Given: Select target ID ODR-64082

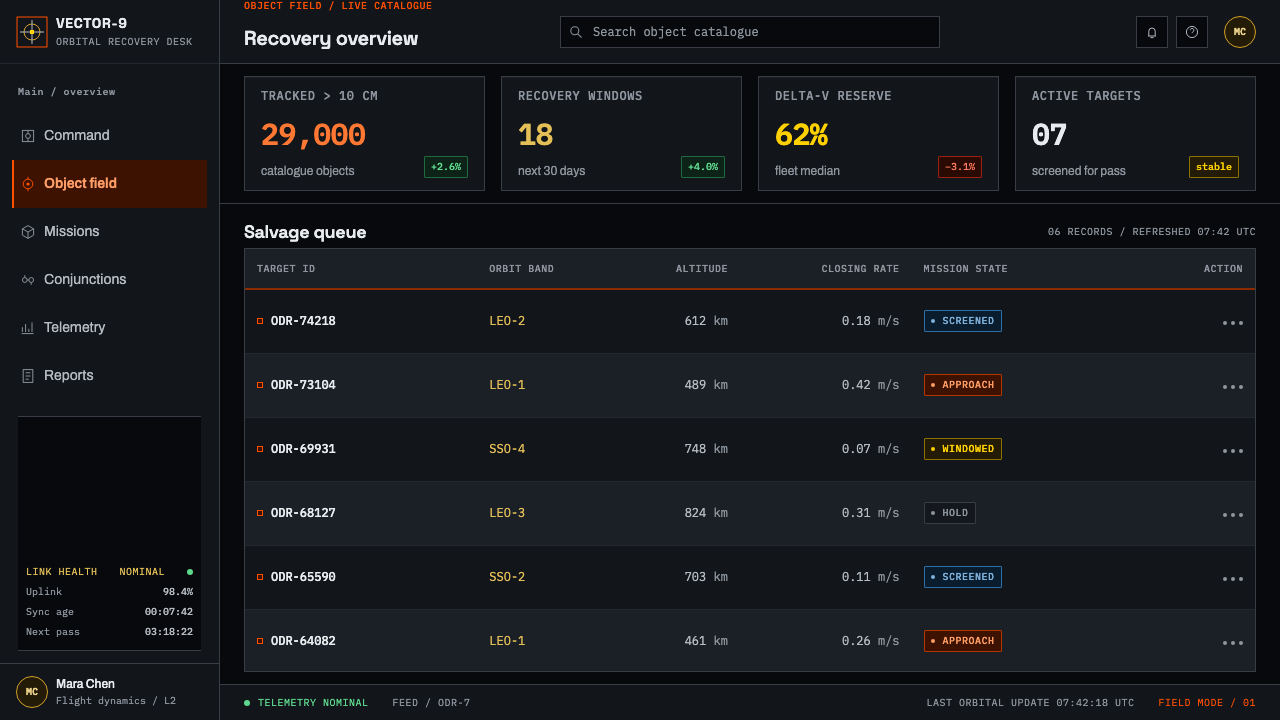Looking at the screenshot, I should 303,641.
